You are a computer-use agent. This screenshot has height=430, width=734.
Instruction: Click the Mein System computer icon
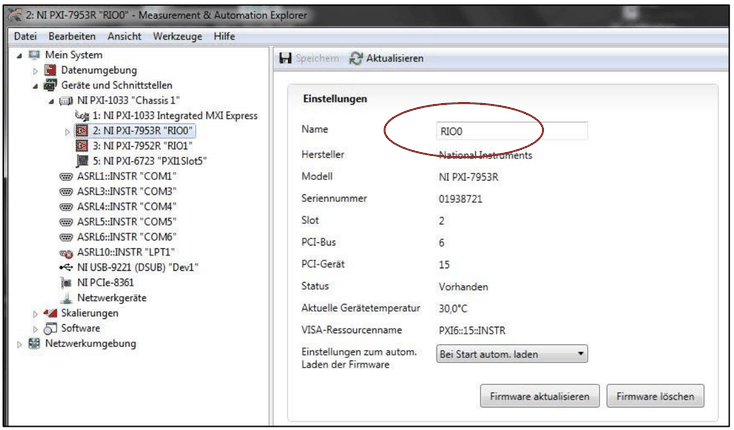click(x=34, y=55)
